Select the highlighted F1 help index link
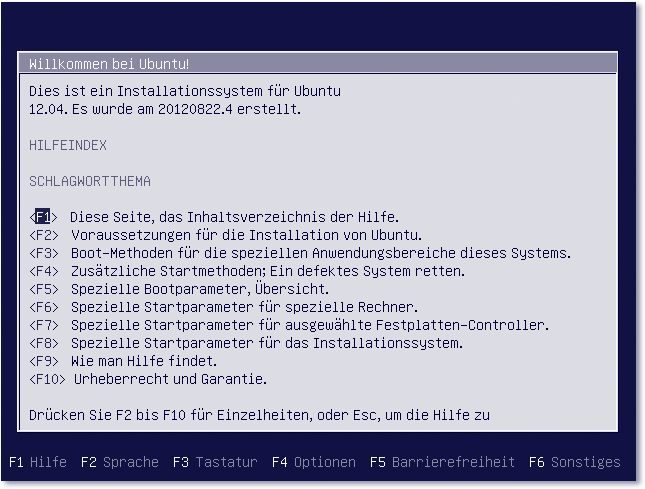Viewport: 645px width, 489px height. click(43, 217)
